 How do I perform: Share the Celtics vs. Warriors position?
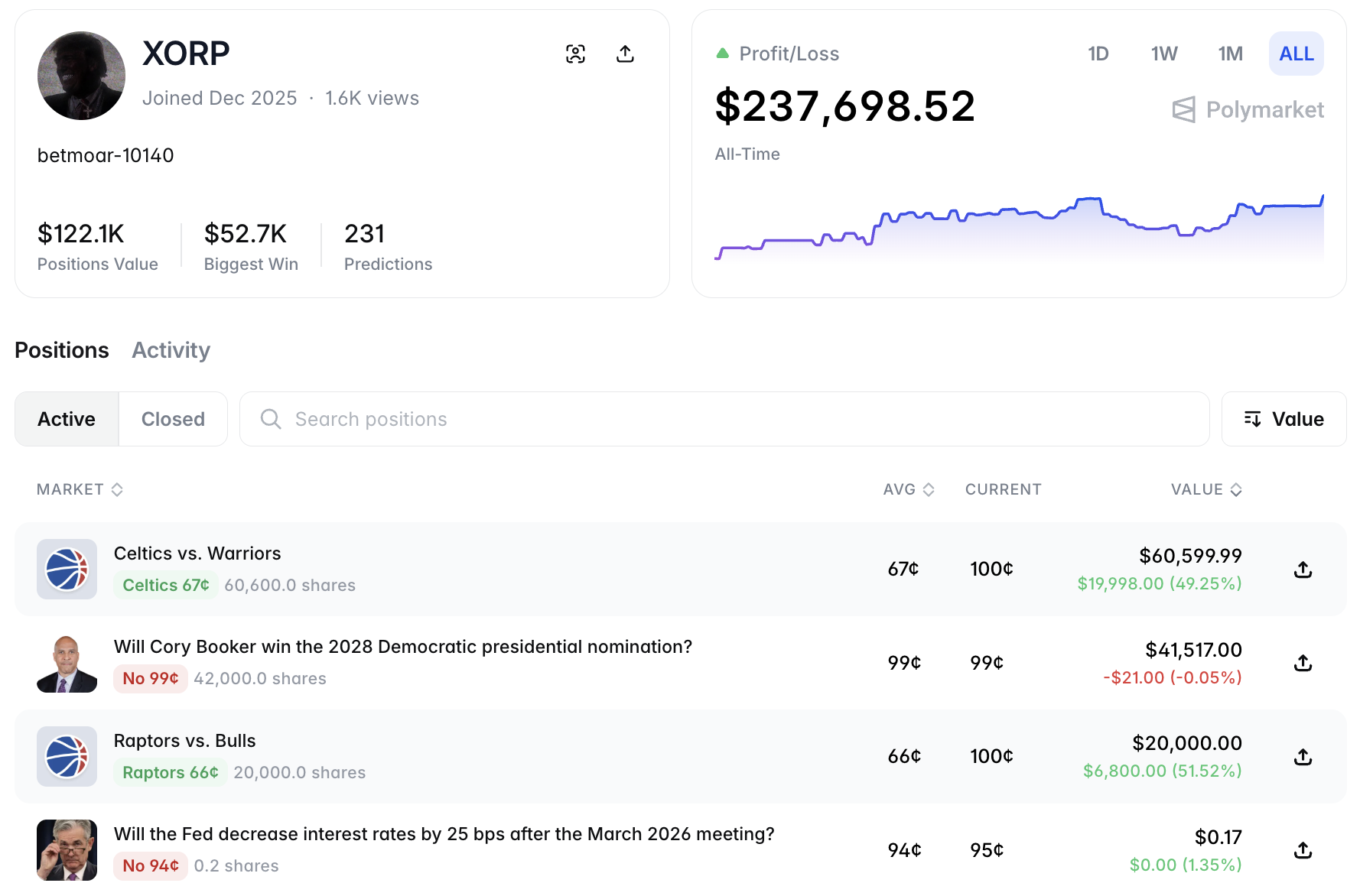(1303, 570)
